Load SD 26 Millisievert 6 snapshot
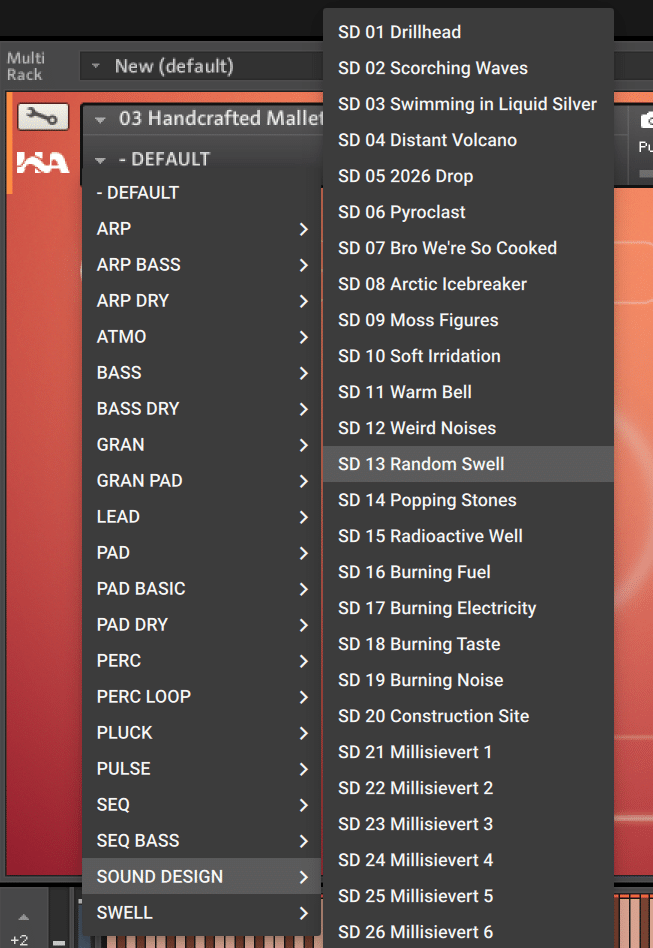653x948 pixels. pyautogui.click(x=469, y=931)
